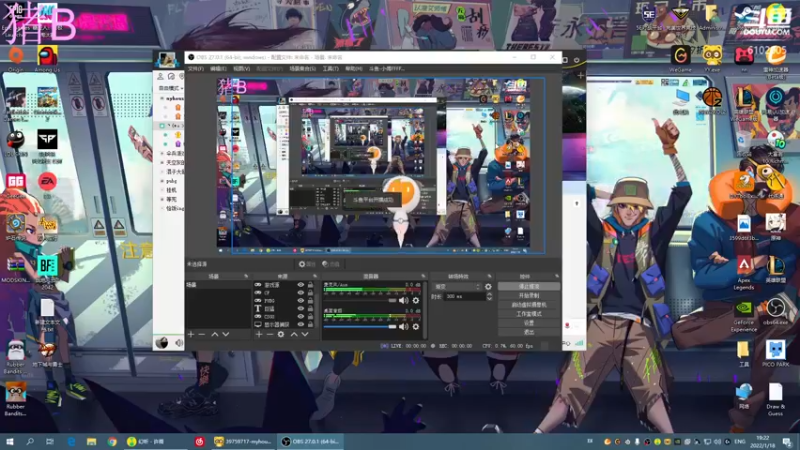The image size is (800, 450).
Task: Open the obs64.exe desktop shortcut
Action: [x=776, y=312]
